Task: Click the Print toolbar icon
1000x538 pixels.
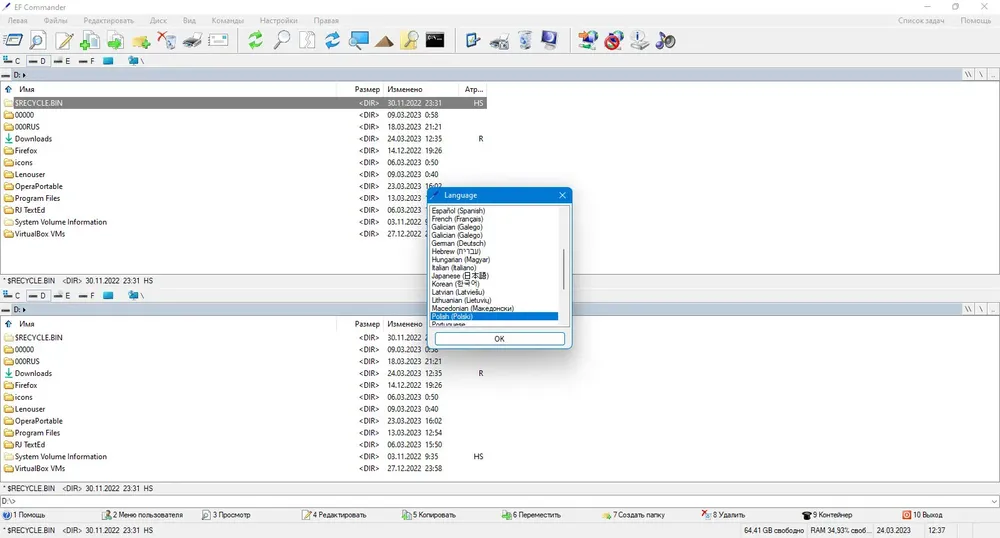Action: click(x=192, y=41)
